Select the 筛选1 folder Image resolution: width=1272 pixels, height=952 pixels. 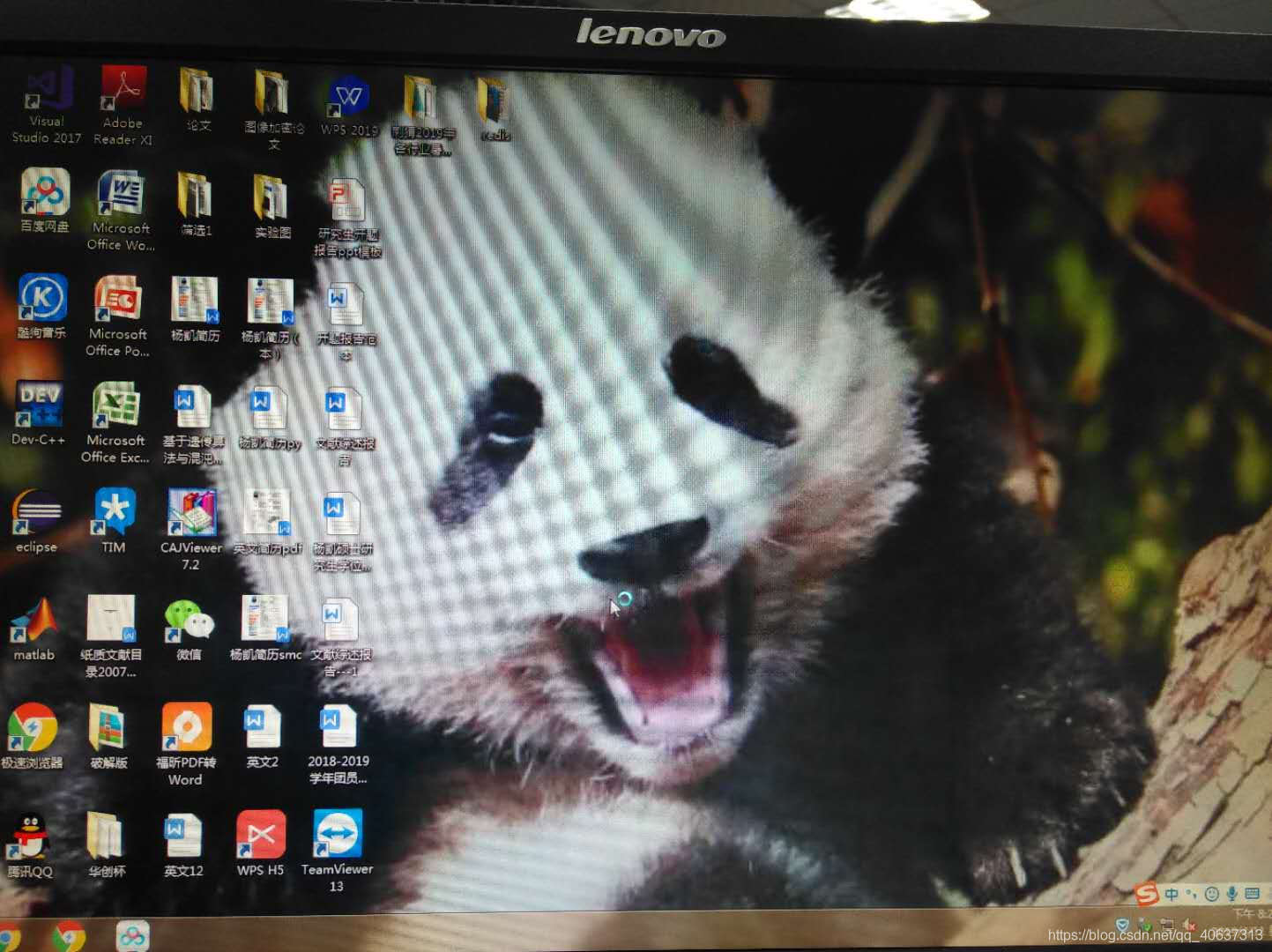[196, 205]
